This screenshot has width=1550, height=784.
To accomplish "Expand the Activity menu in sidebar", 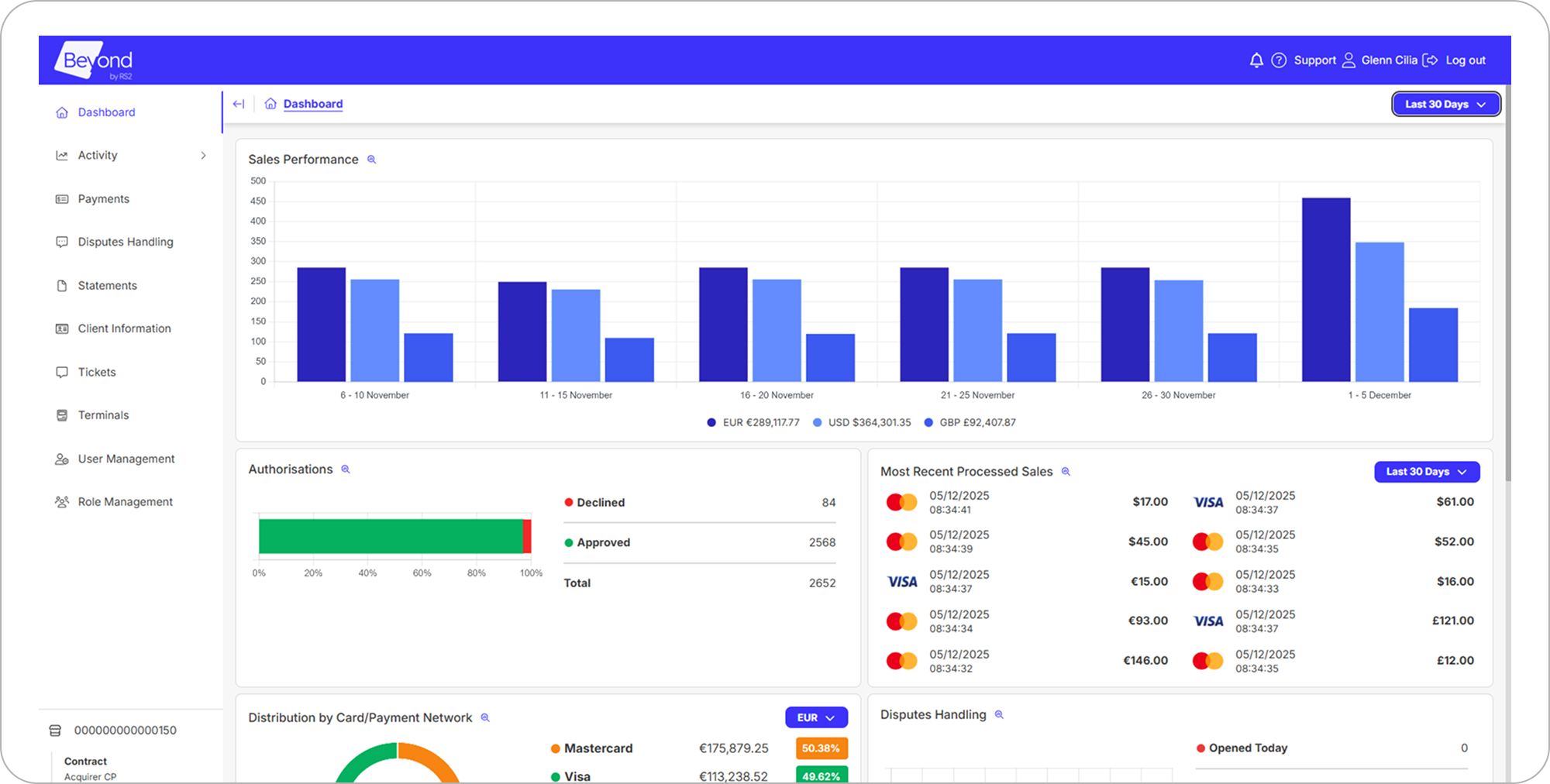I will point(130,156).
